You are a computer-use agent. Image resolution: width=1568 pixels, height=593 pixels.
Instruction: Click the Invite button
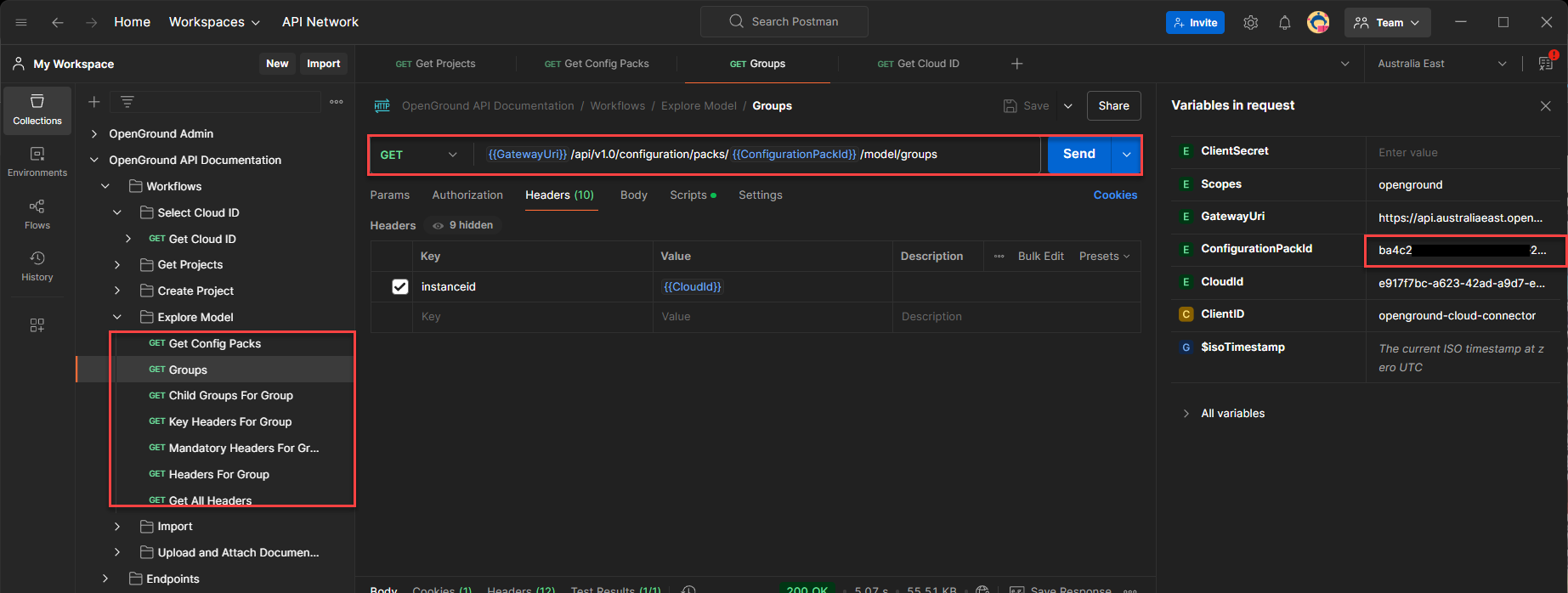[1195, 23]
